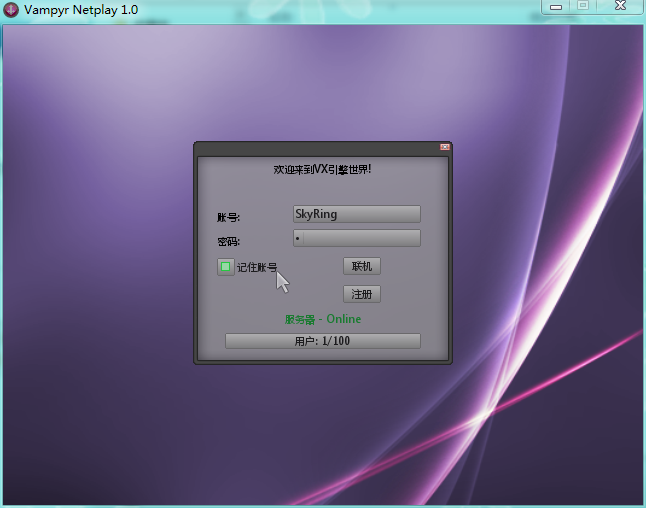This screenshot has width=646, height=508.
Task: Click the 用户: 1/100 user count bar
Action: point(323,341)
